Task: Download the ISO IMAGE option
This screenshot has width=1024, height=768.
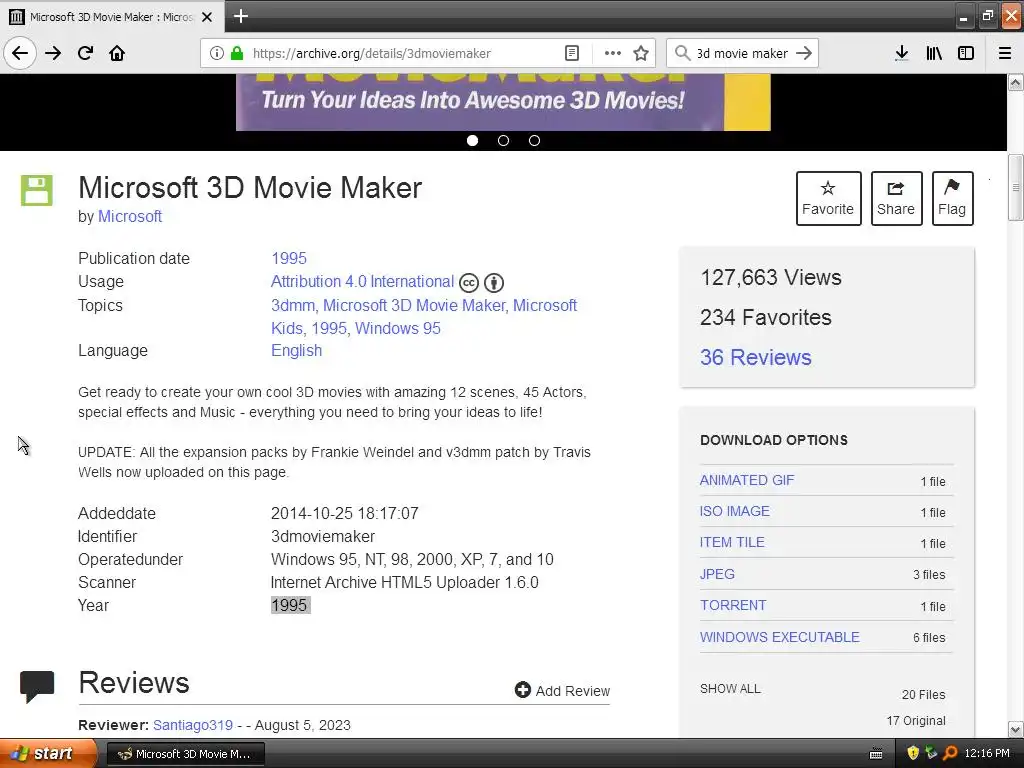Action: [x=735, y=511]
